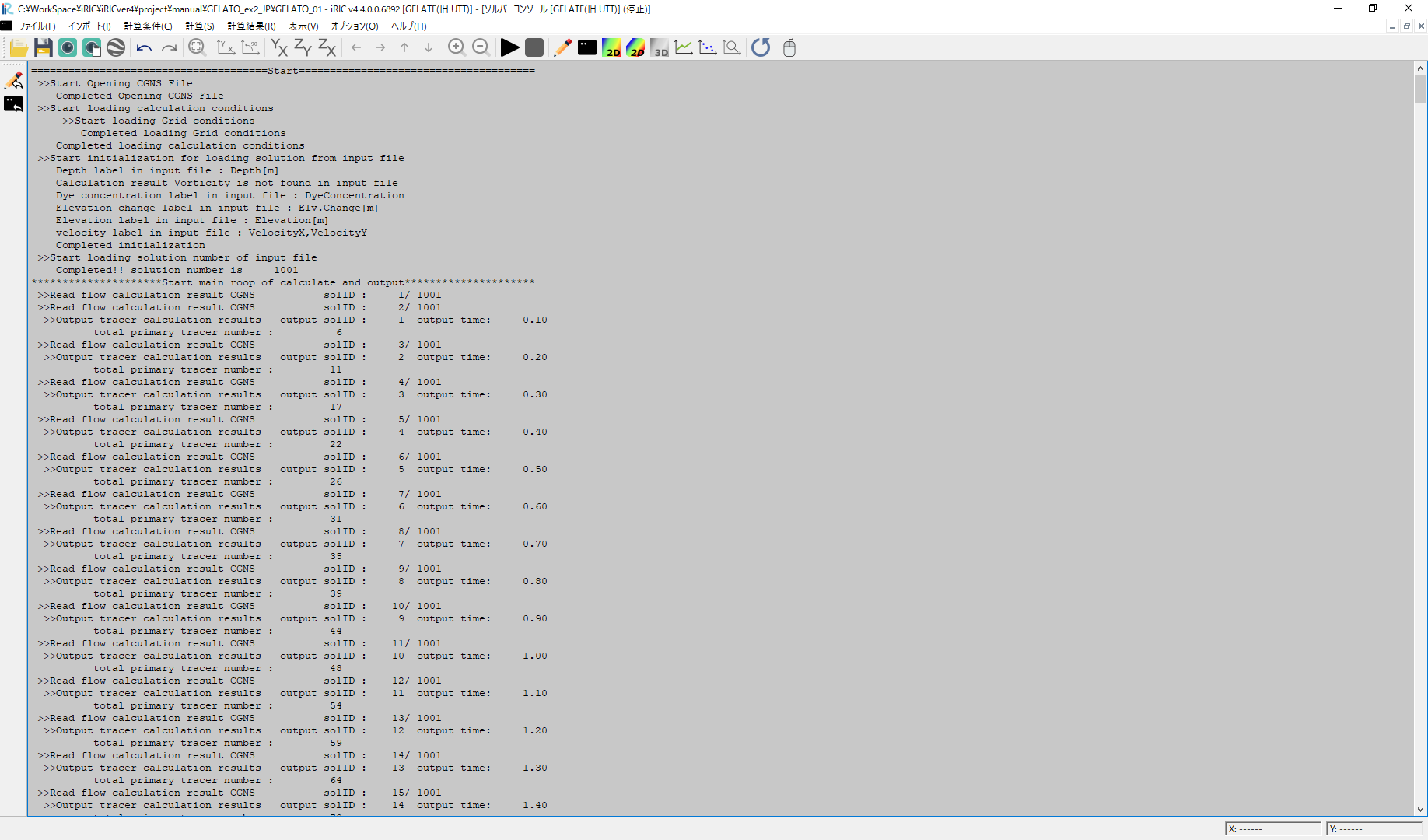This screenshot has width=1428, height=840.
Task: Open the インポート(I) menu
Action: (x=89, y=26)
